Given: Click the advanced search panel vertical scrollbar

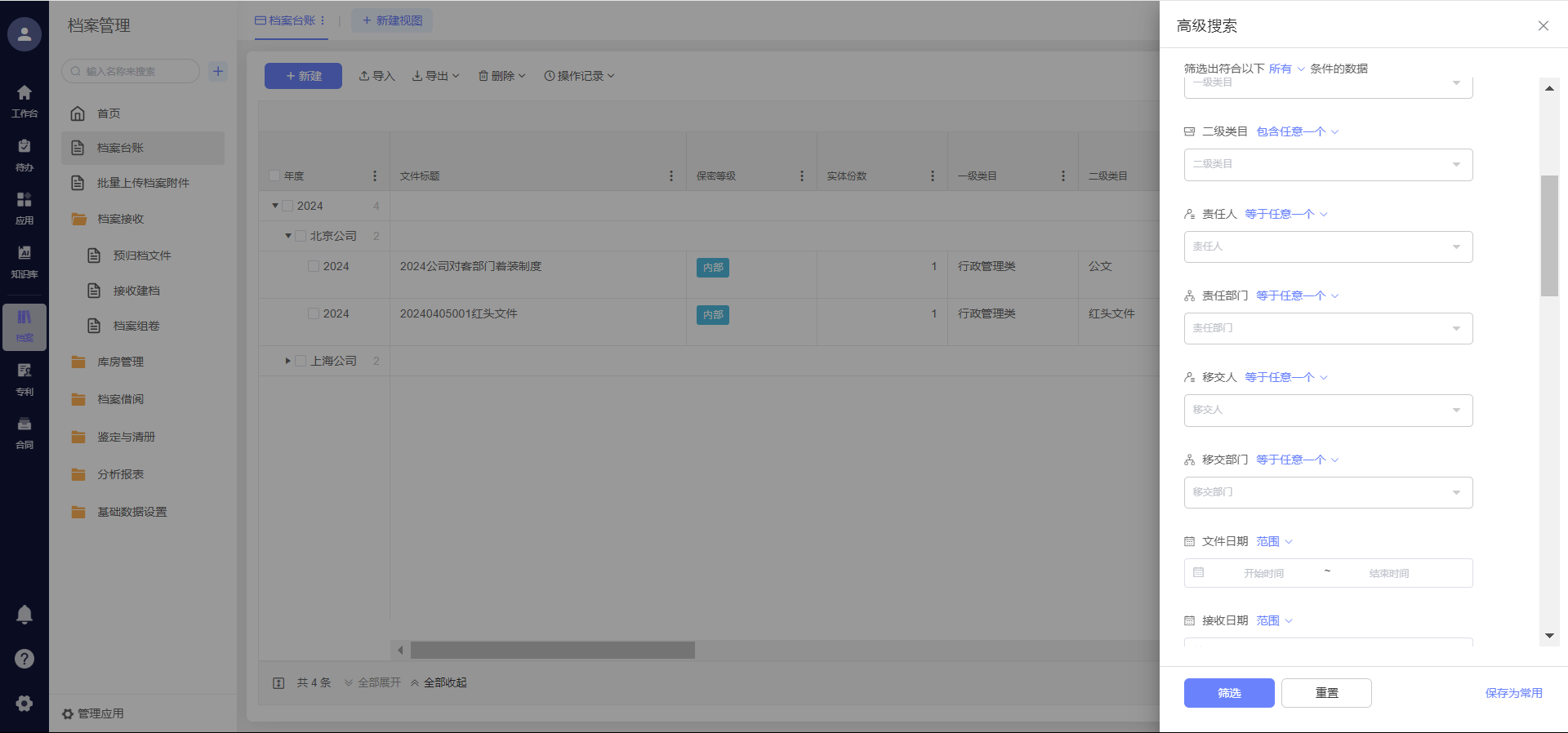Looking at the screenshot, I should [1549, 237].
